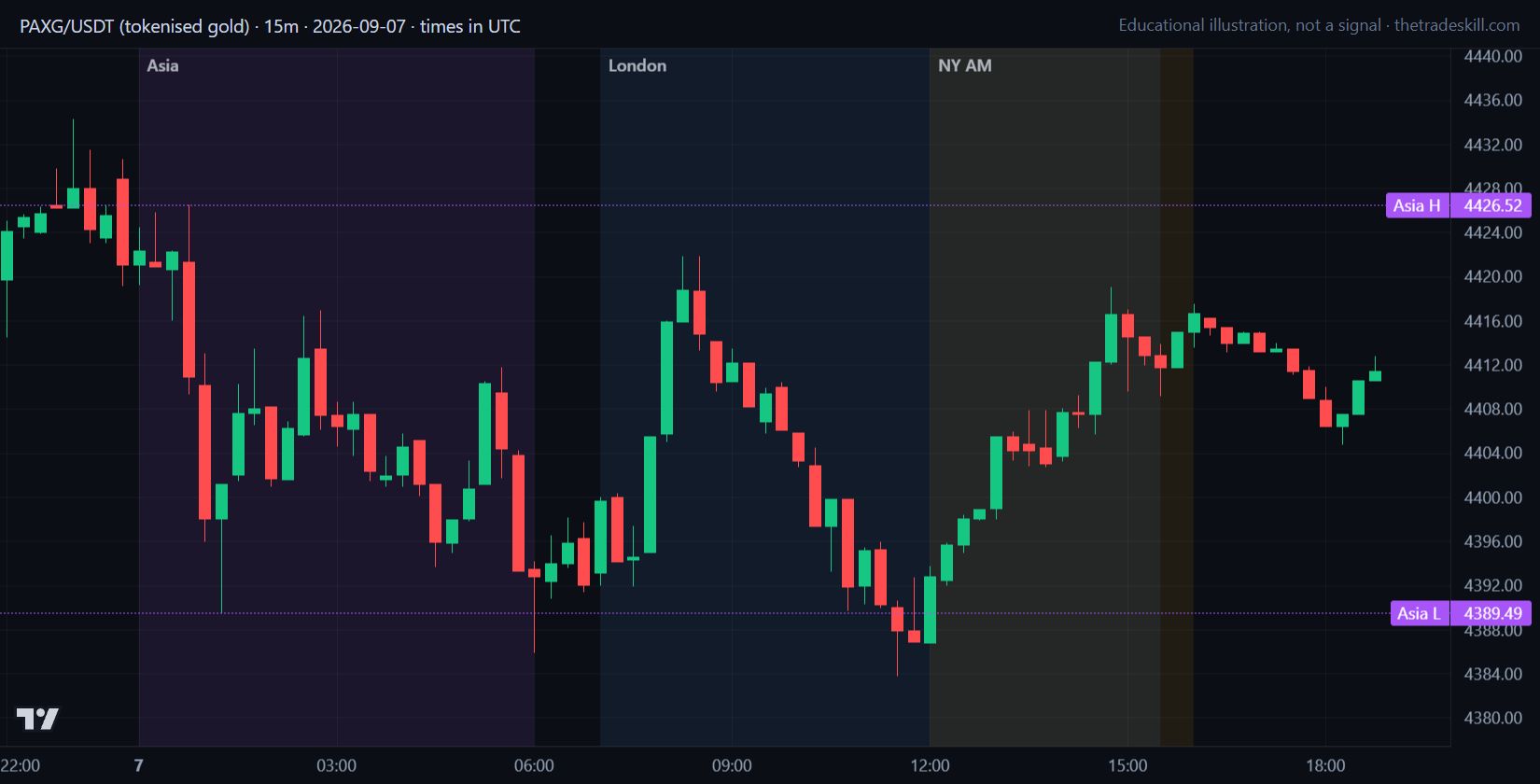Click the purple Asia H tag

[x=1418, y=205]
